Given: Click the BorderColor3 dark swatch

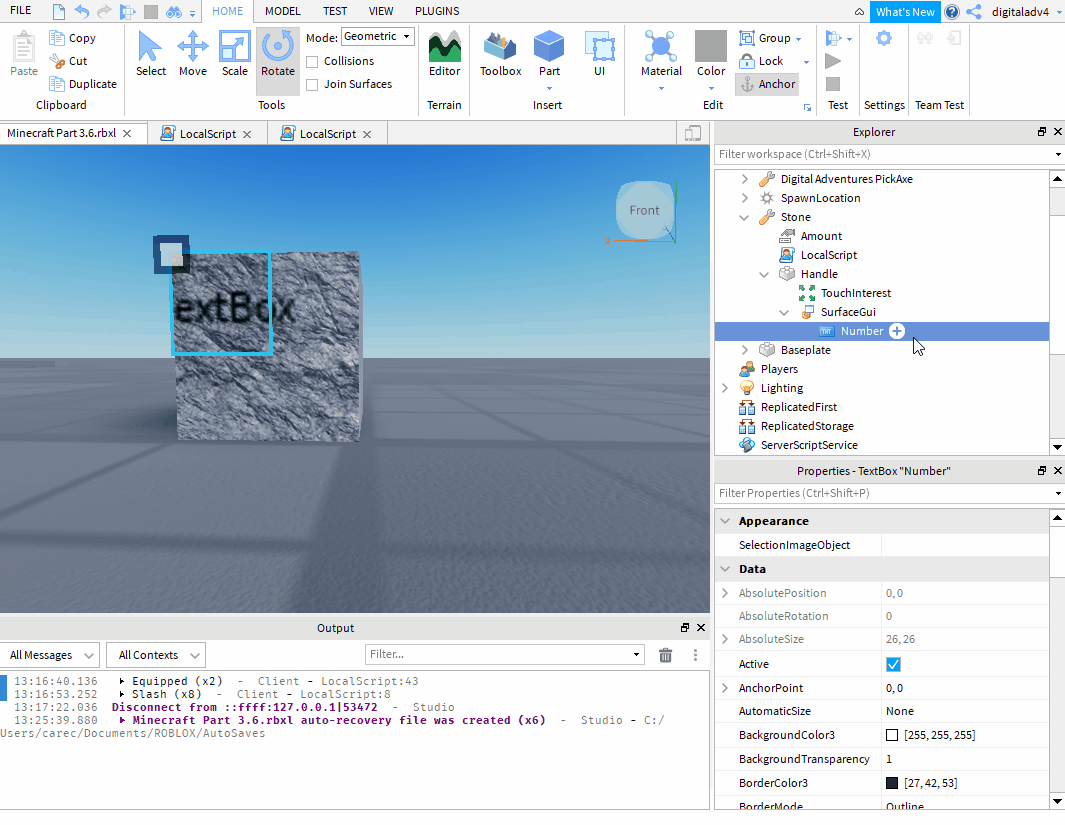Looking at the screenshot, I should [x=892, y=783].
